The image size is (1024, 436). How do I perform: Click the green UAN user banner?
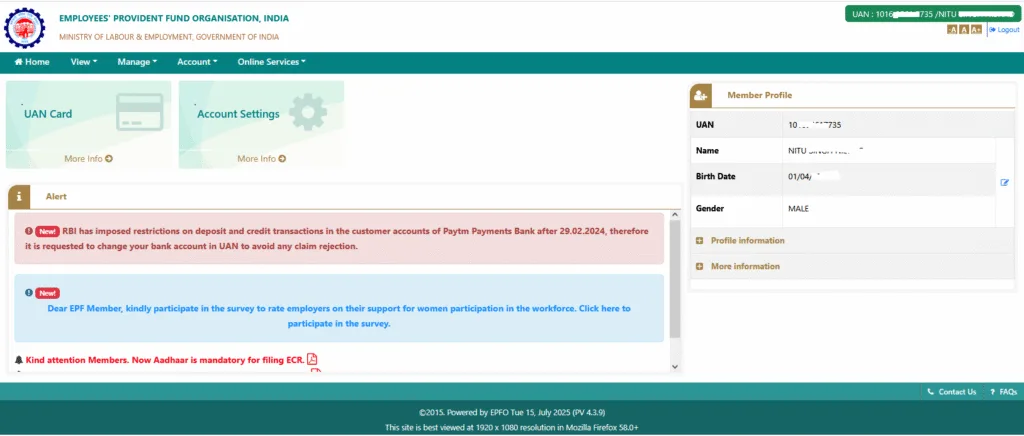pos(932,14)
